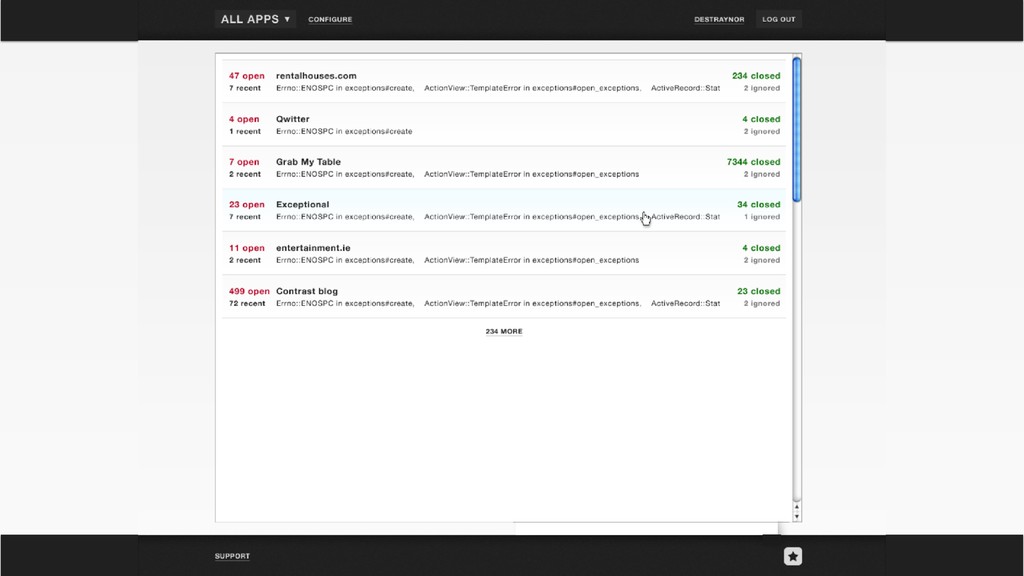Click the LOG OUT button
1024x576 pixels.
click(x=778, y=19)
